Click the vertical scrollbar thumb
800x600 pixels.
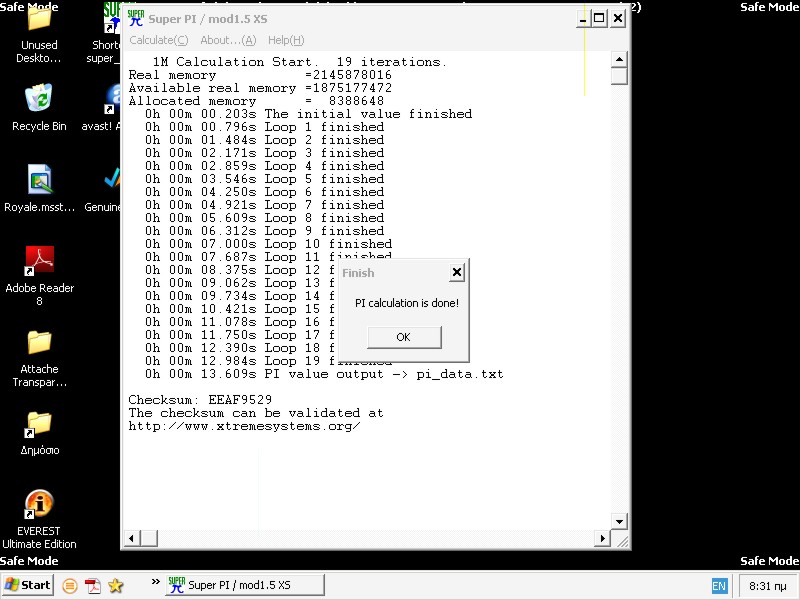(x=619, y=76)
